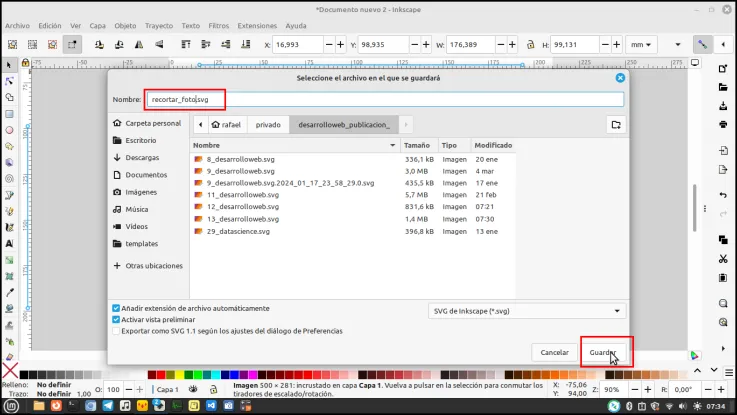Open the Files manager taskbar icon
This screenshot has width=737, height=415.
39,406
